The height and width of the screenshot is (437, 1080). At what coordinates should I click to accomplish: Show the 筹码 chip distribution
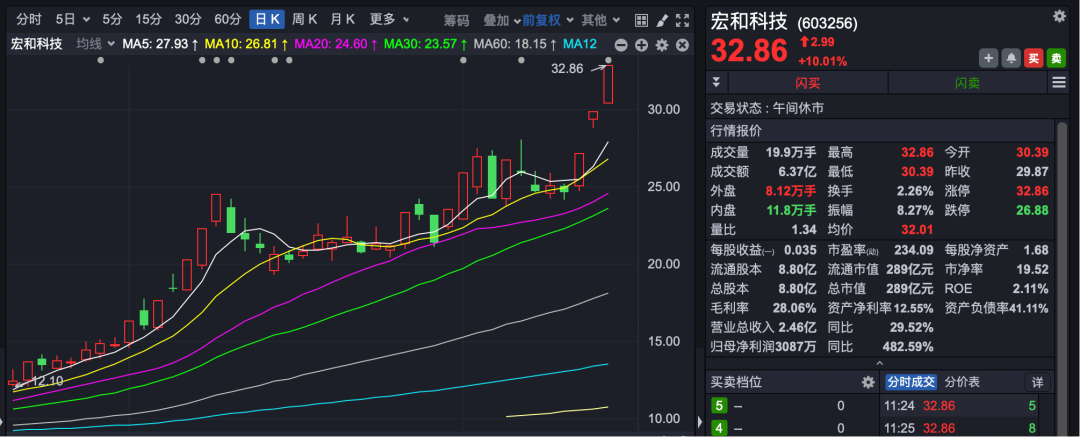click(456, 20)
